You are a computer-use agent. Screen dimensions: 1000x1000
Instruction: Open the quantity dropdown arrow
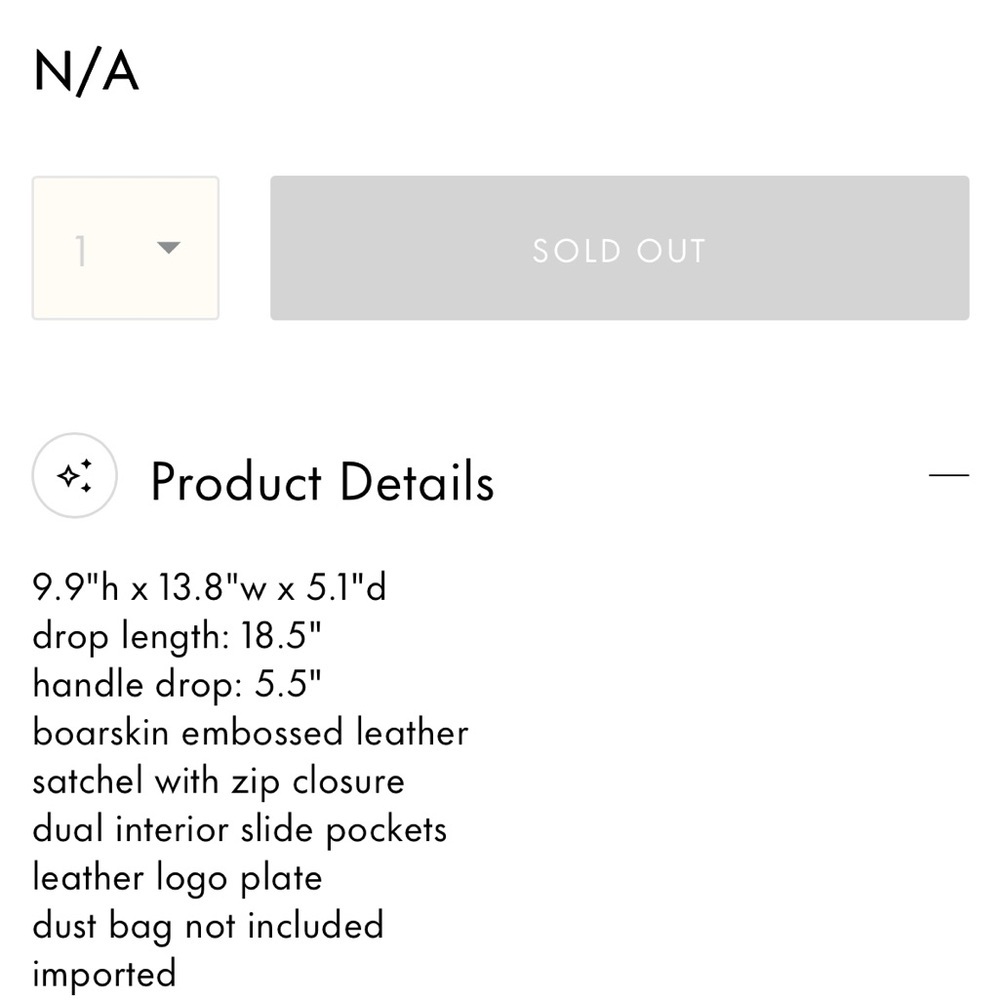[168, 247]
